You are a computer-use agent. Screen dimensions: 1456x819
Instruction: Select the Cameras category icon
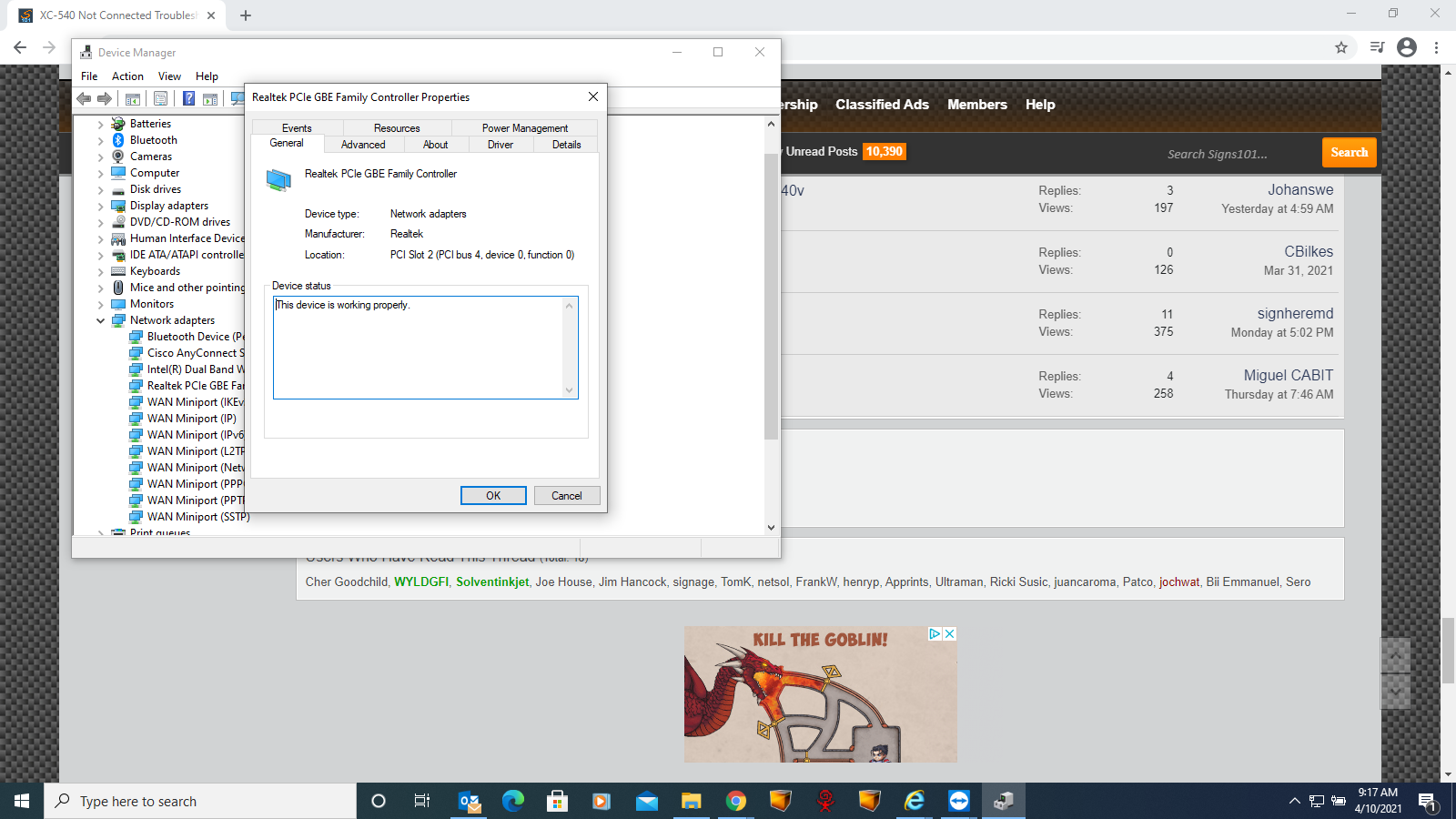118,157
